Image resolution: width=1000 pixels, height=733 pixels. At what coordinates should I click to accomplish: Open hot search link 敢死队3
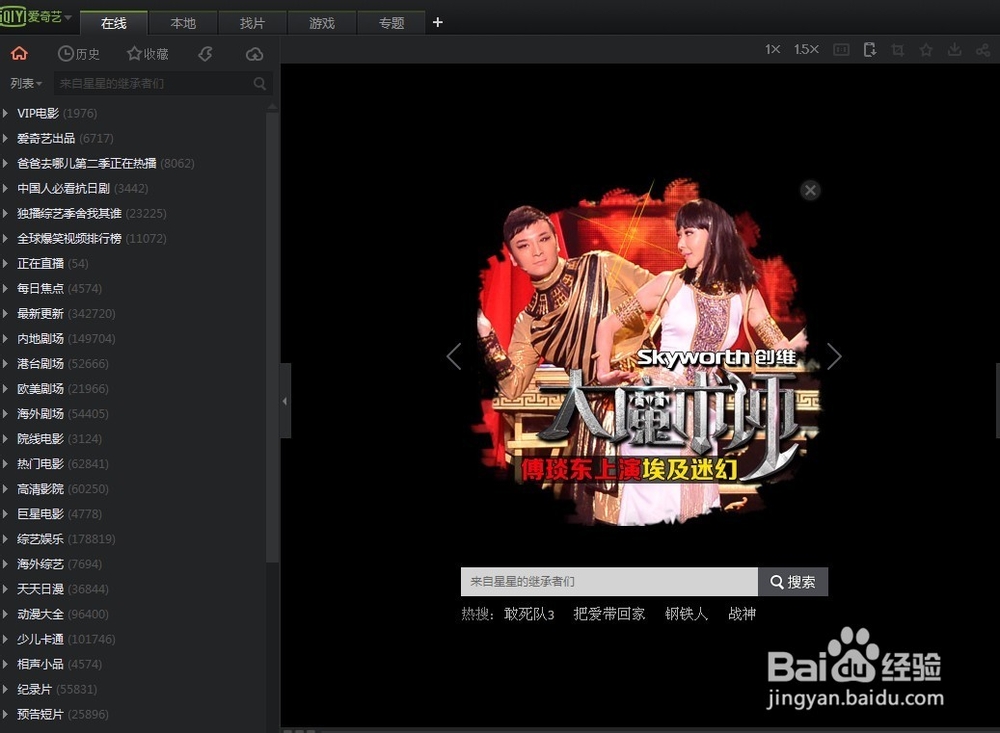pyautogui.click(x=529, y=614)
